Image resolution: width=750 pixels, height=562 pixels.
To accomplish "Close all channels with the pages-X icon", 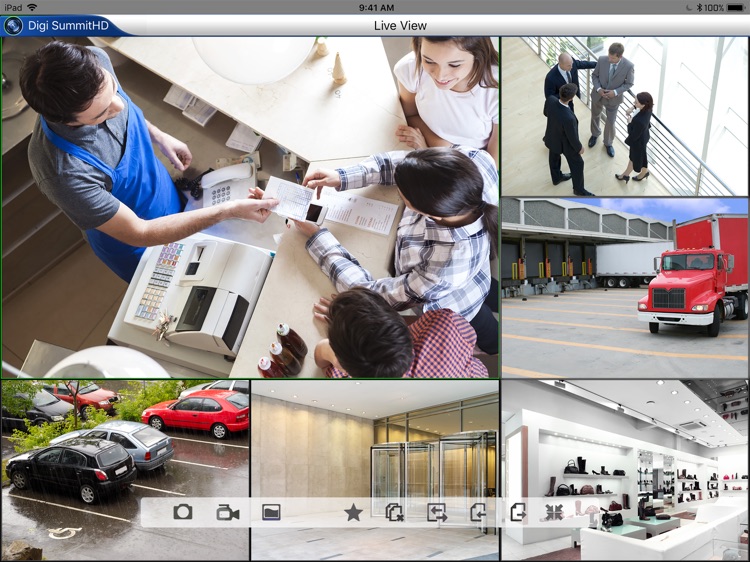I will pos(395,512).
